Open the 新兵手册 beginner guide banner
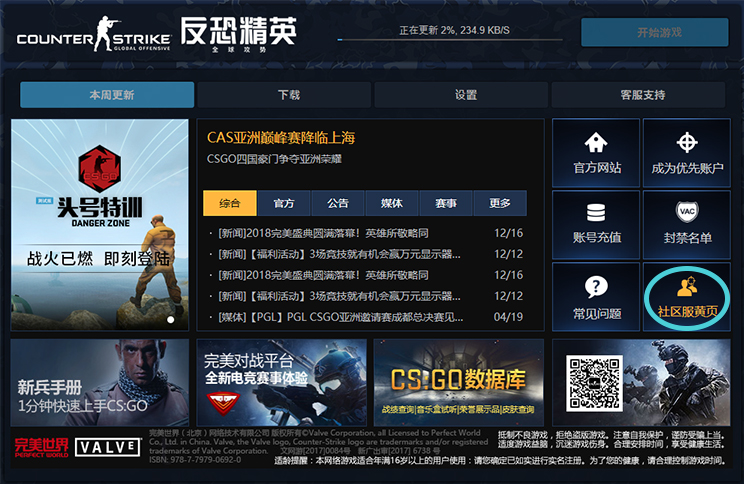The image size is (744, 484). point(100,382)
